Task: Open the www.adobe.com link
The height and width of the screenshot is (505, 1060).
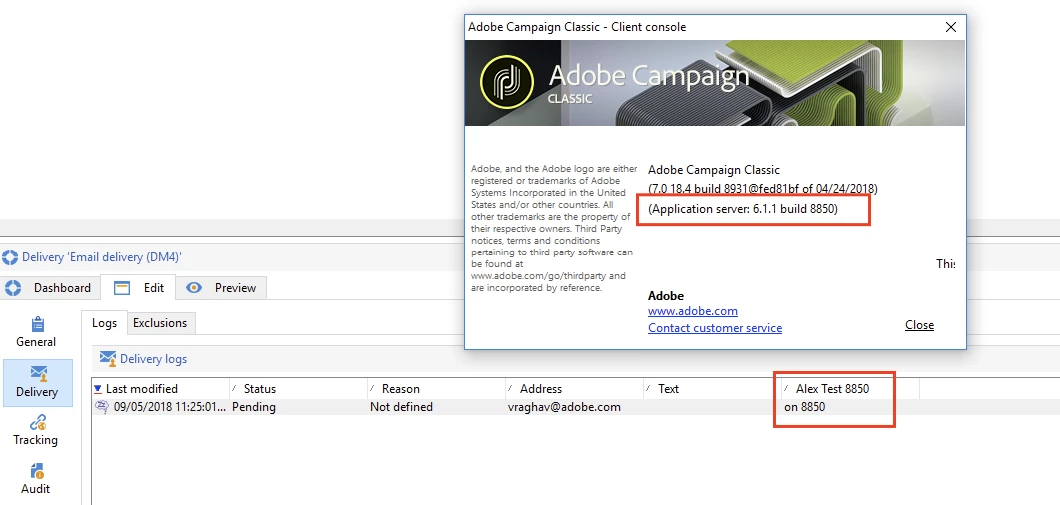Action: (x=693, y=311)
